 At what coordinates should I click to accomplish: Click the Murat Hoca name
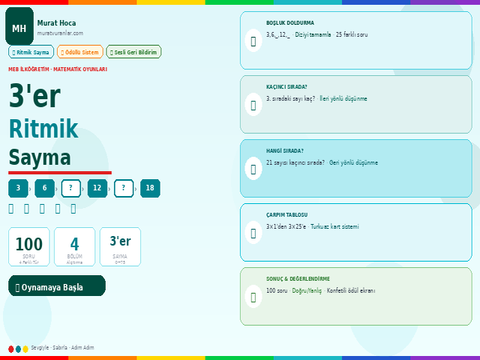[56, 23]
